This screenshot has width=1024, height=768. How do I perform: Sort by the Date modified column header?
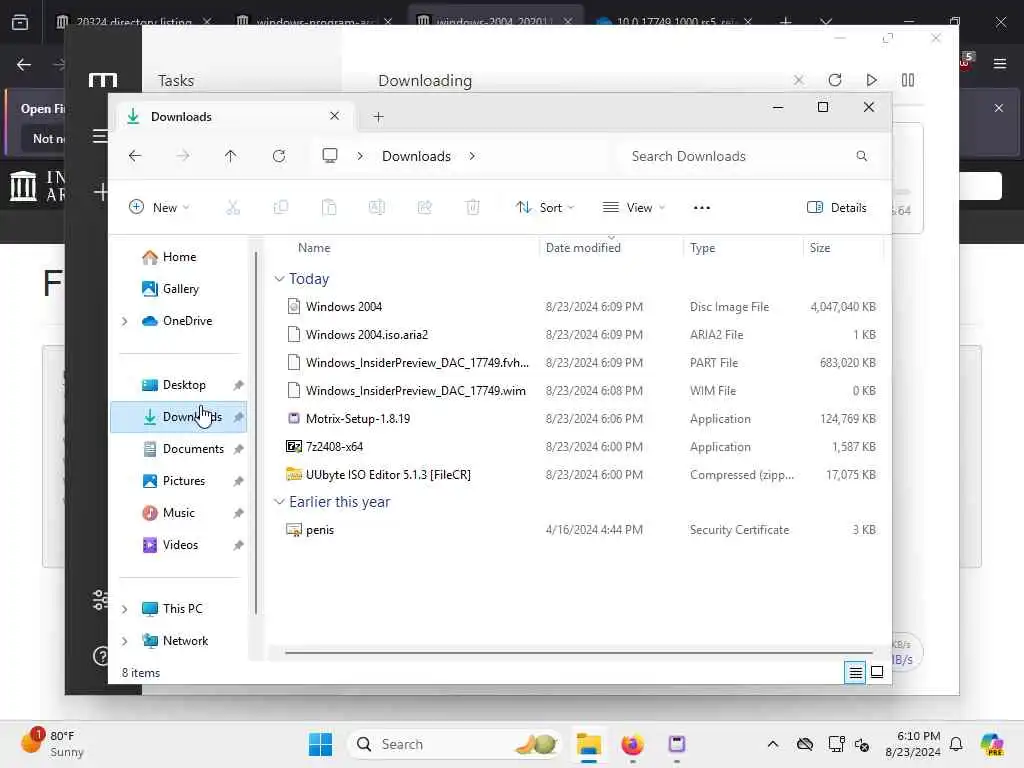click(583, 248)
